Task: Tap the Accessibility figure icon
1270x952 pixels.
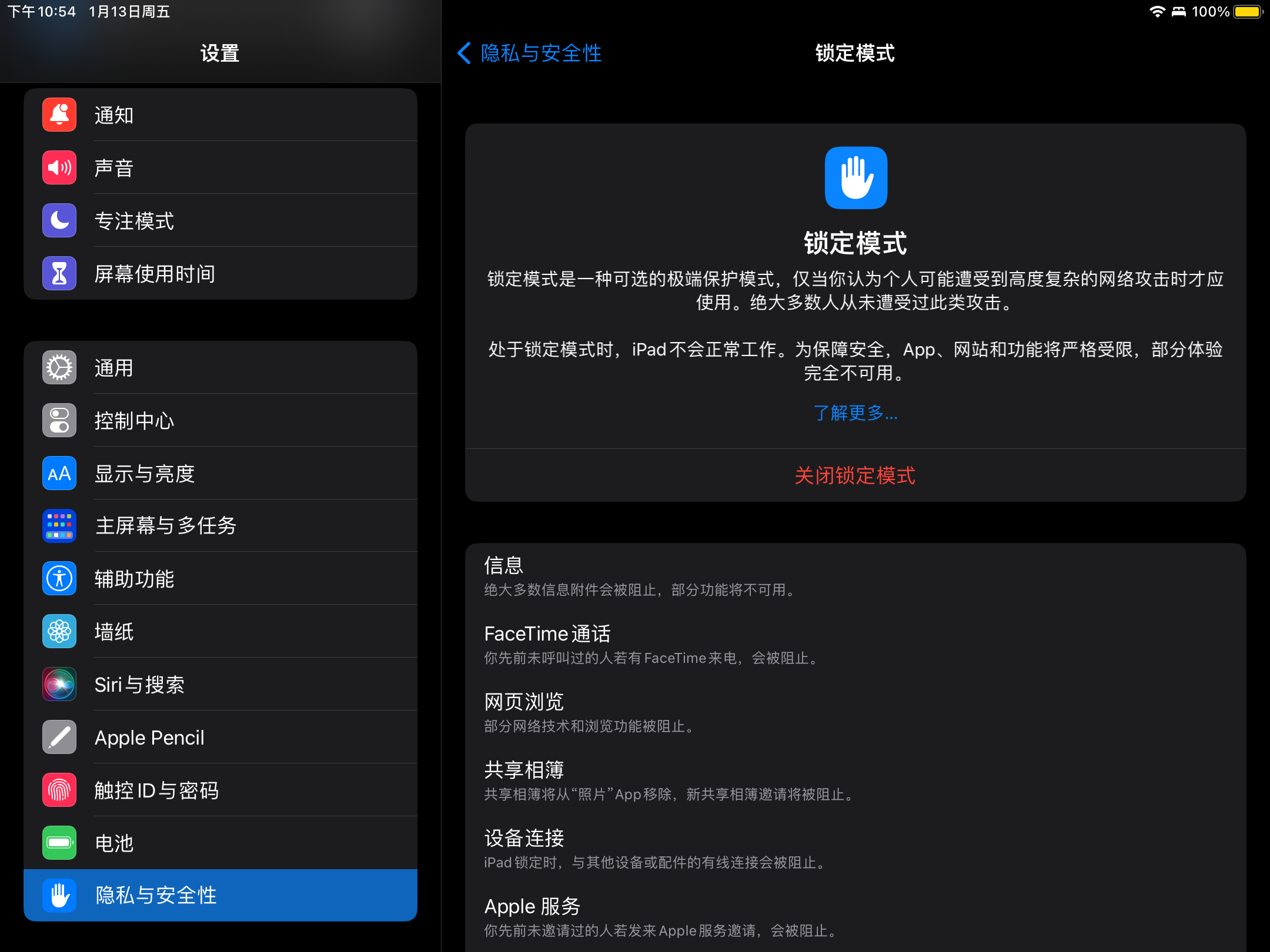Action: 59,579
